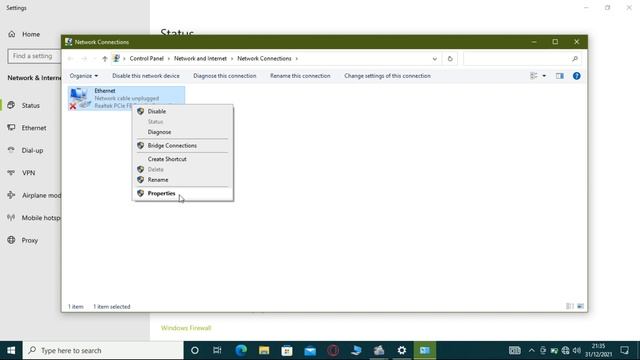The height and width of the screenshot is (360, 640).
Task: Open File Explorer from taskbar
Action: coord(264,350)
